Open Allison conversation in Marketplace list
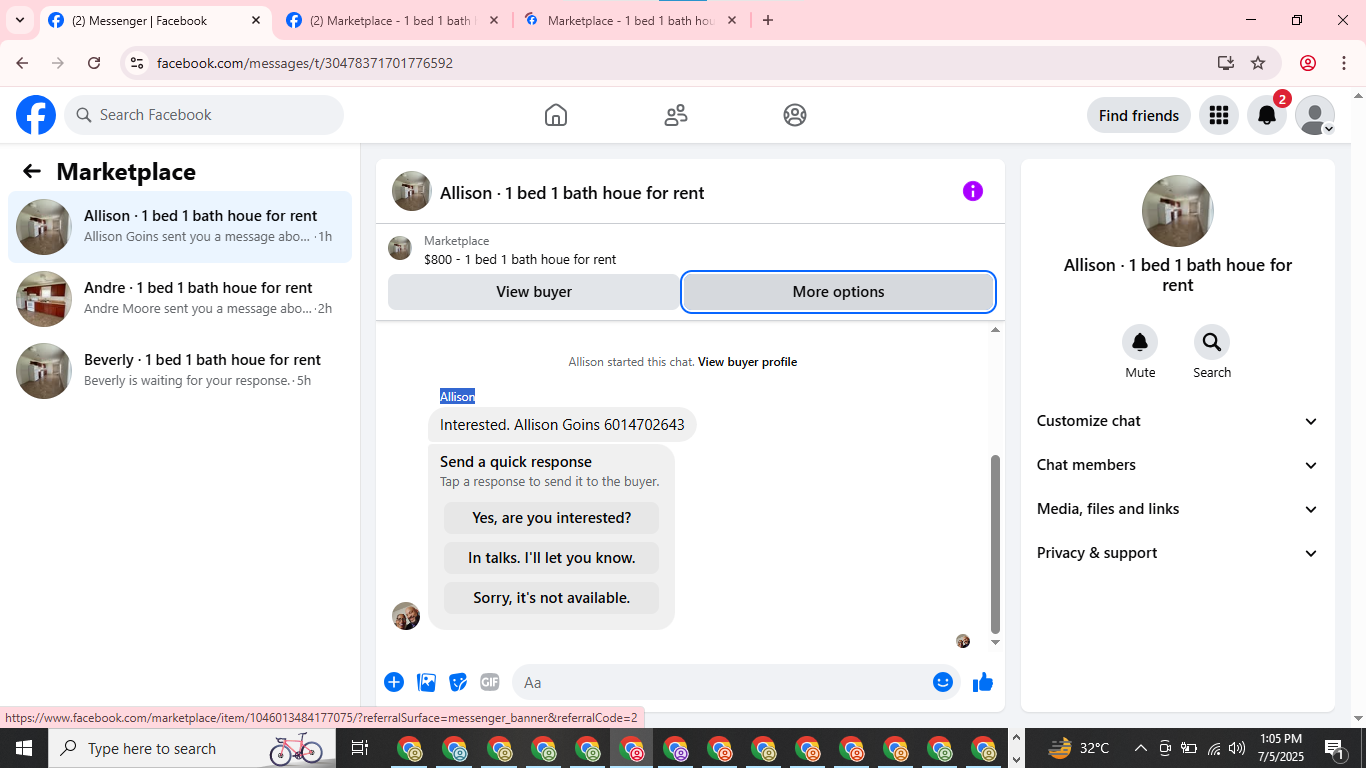This screenshot has height=768, width=1366. tap(180, 227)
